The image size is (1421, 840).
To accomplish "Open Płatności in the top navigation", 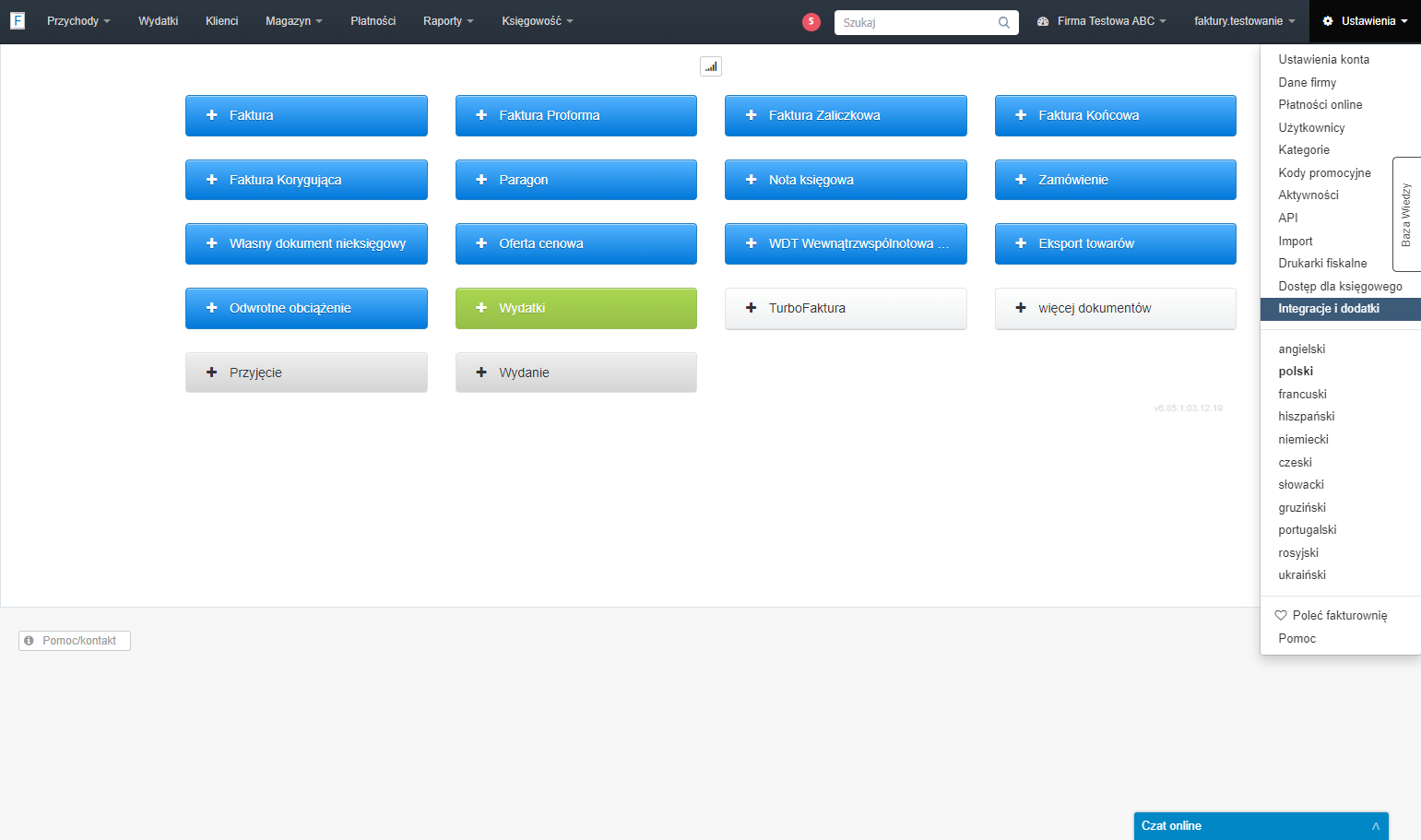I will pyautogui.click(x=373, y=21).
